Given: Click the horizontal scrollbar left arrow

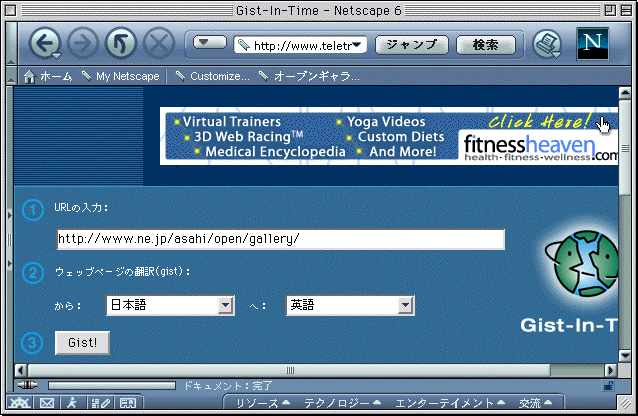Looking at the screenshot, I should point(21,370).
